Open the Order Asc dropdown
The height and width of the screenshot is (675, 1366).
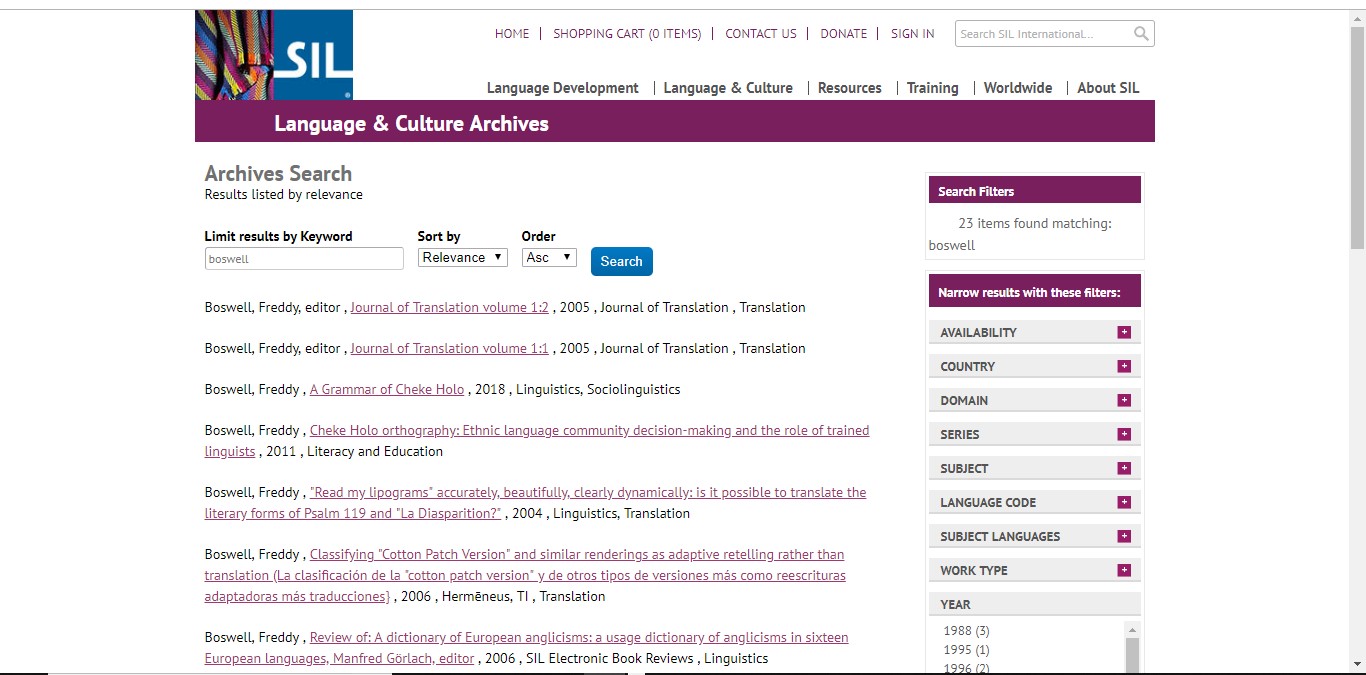point(549,258)
